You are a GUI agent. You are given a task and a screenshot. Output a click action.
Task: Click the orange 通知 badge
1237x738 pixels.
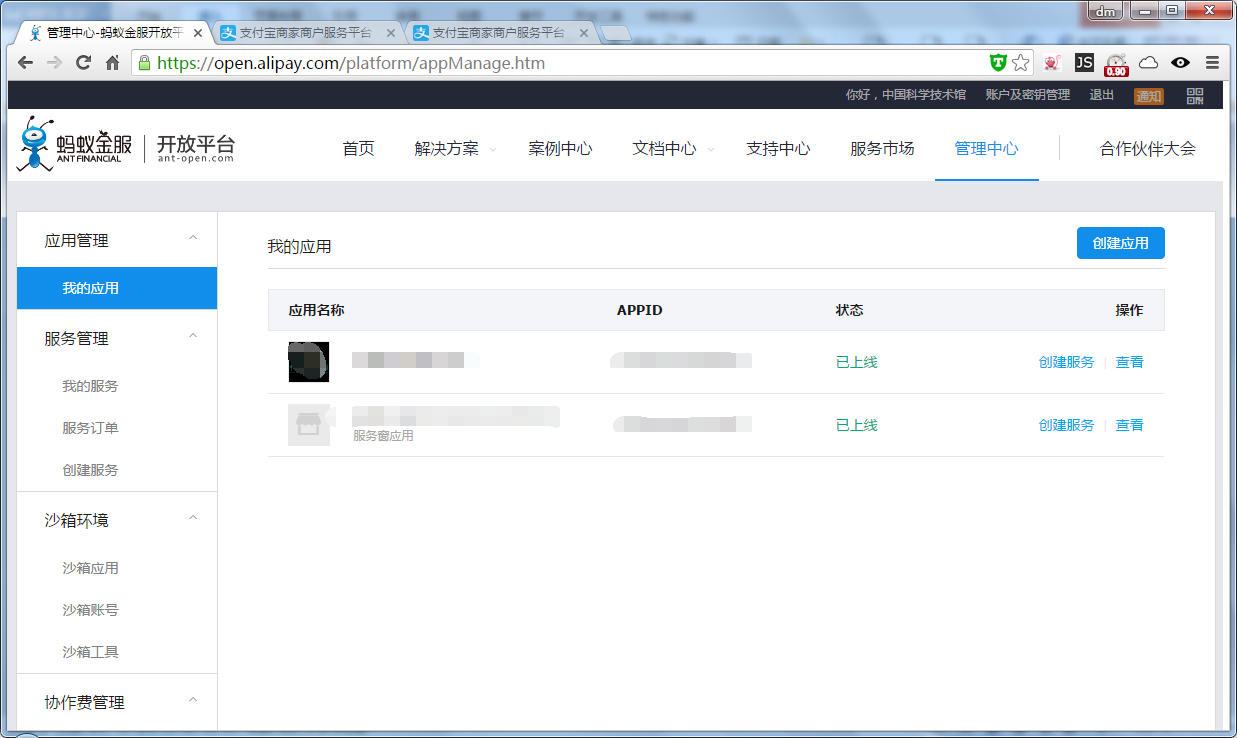point(1149,96)
